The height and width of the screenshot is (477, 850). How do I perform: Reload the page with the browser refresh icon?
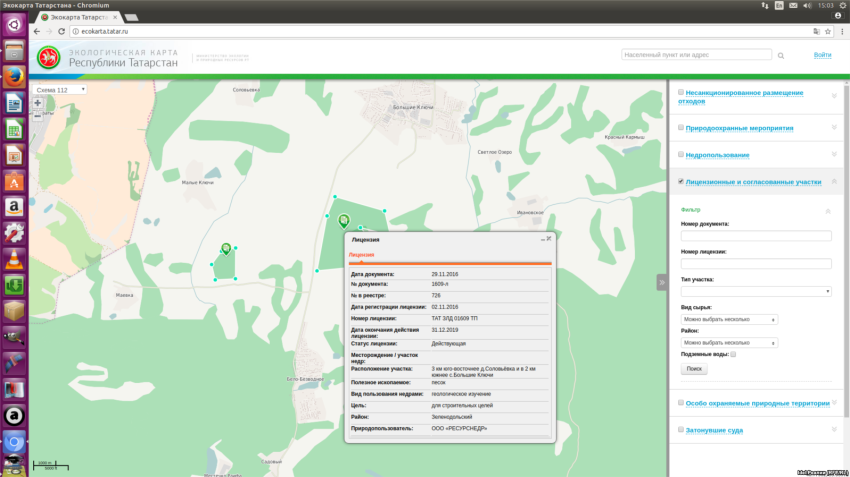62,31
